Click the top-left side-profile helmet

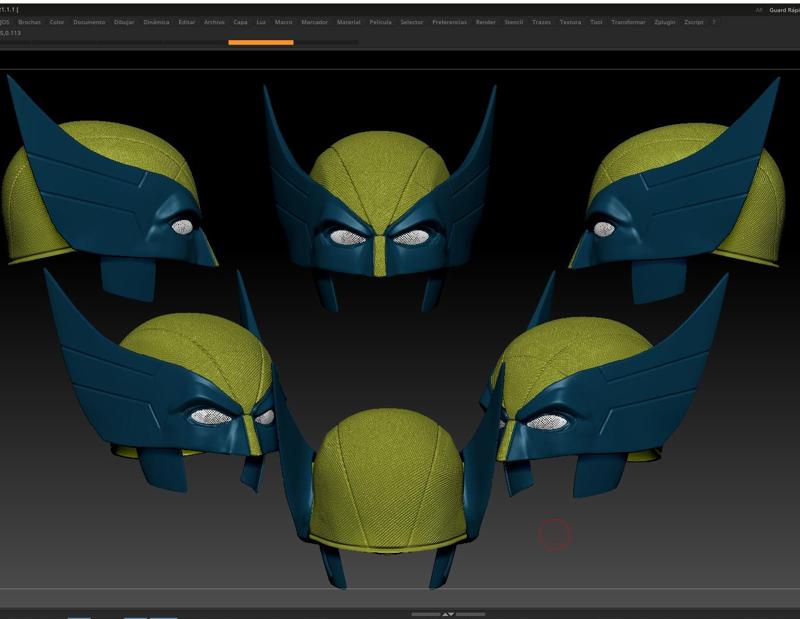tap(110, 186)
